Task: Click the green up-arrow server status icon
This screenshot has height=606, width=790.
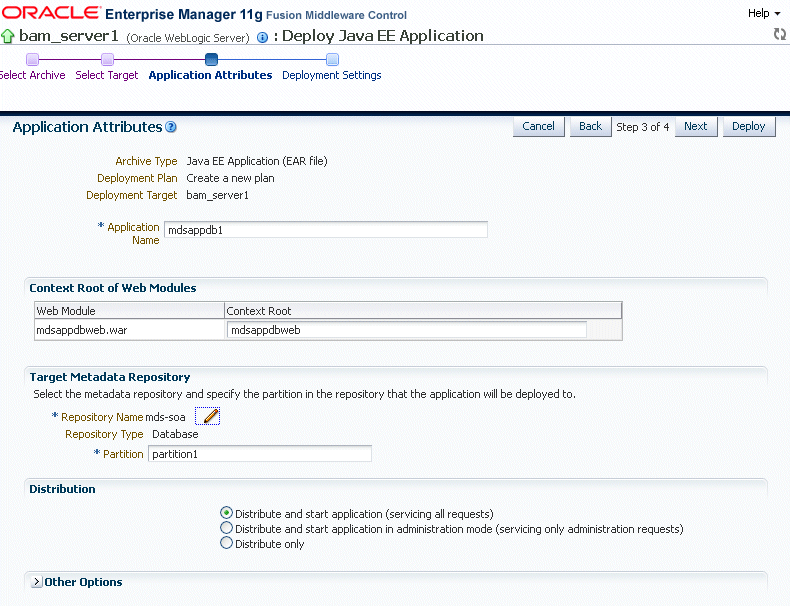Action: 8,36
